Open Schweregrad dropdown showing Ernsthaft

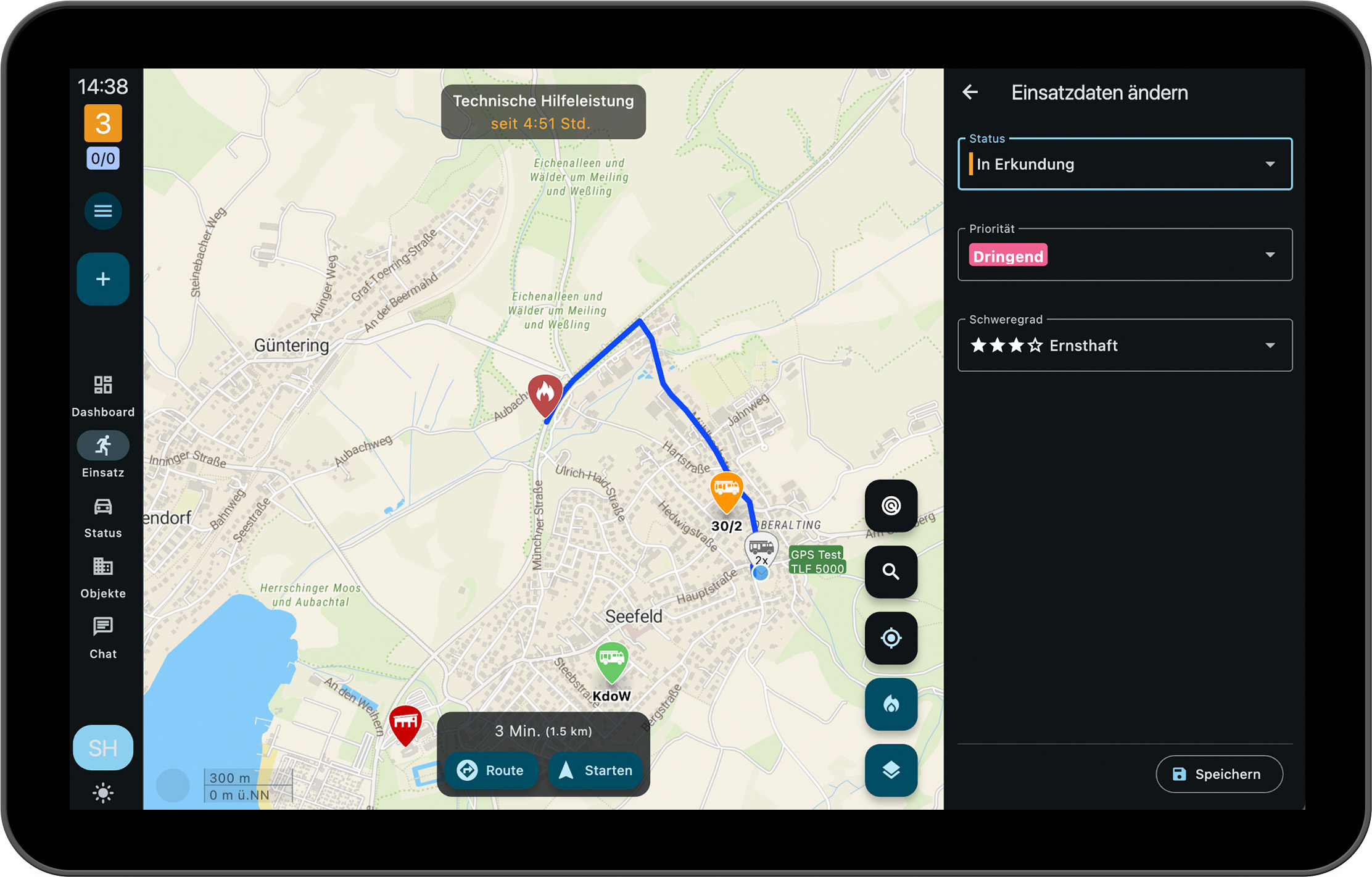tap(1124, 346)
